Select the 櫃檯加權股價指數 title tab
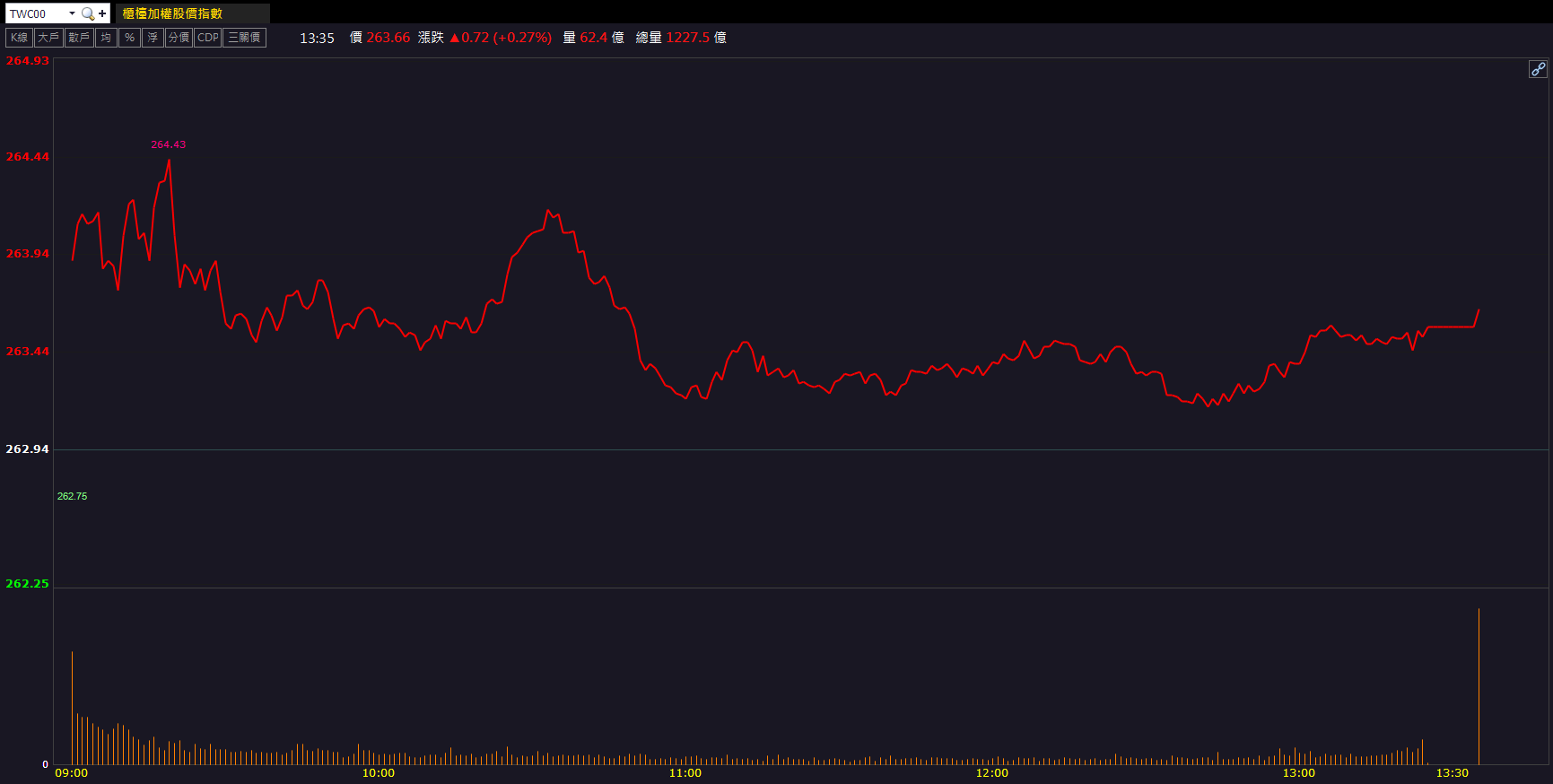The width and height of the screenshot is (1553, 784). (172, 13)
